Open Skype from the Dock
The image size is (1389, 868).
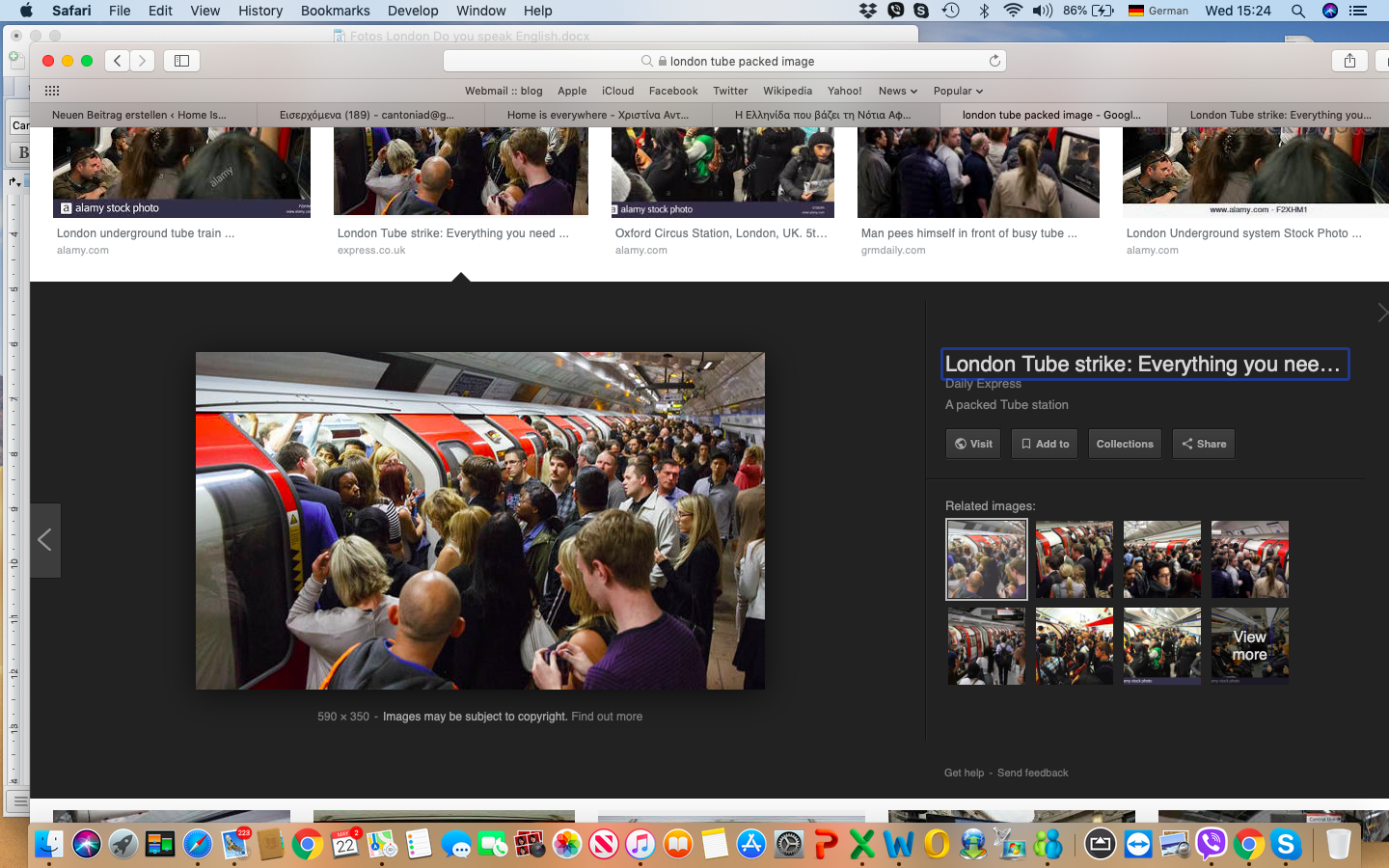coord(1286,845)
